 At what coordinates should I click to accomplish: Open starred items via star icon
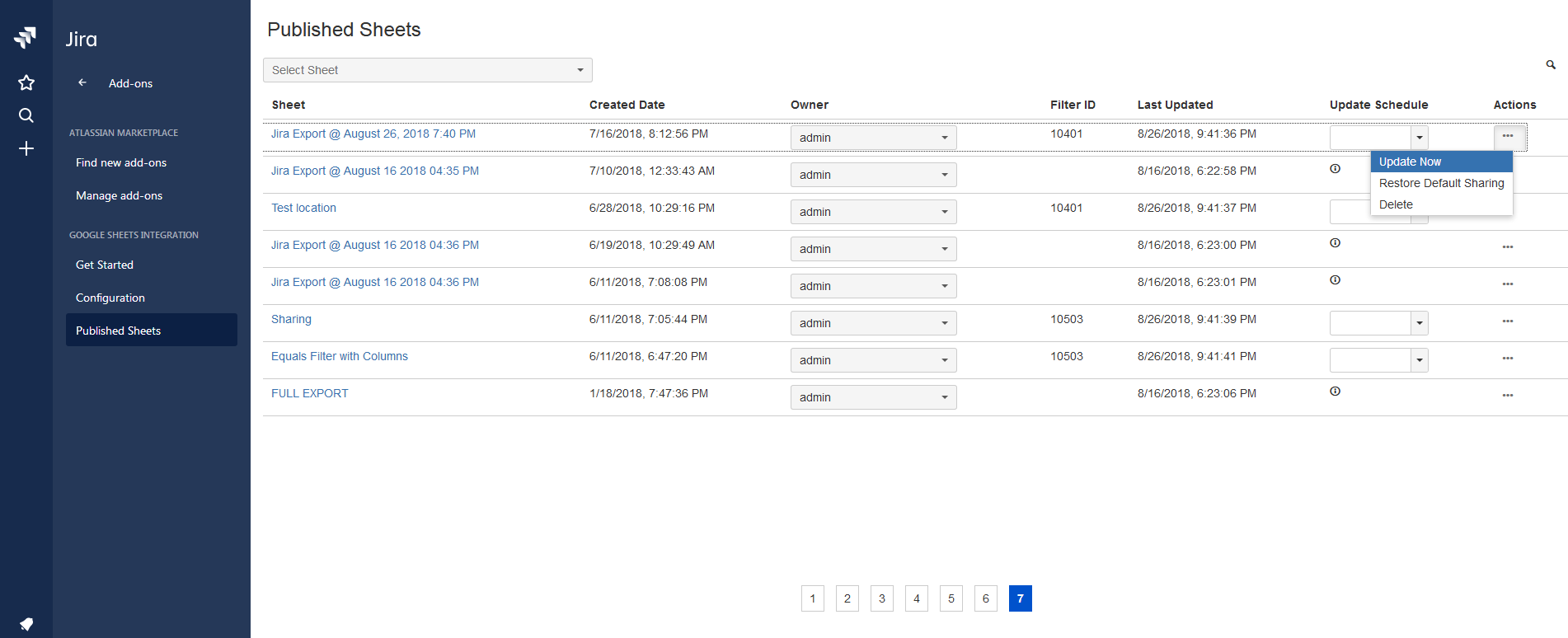(26, 82)
